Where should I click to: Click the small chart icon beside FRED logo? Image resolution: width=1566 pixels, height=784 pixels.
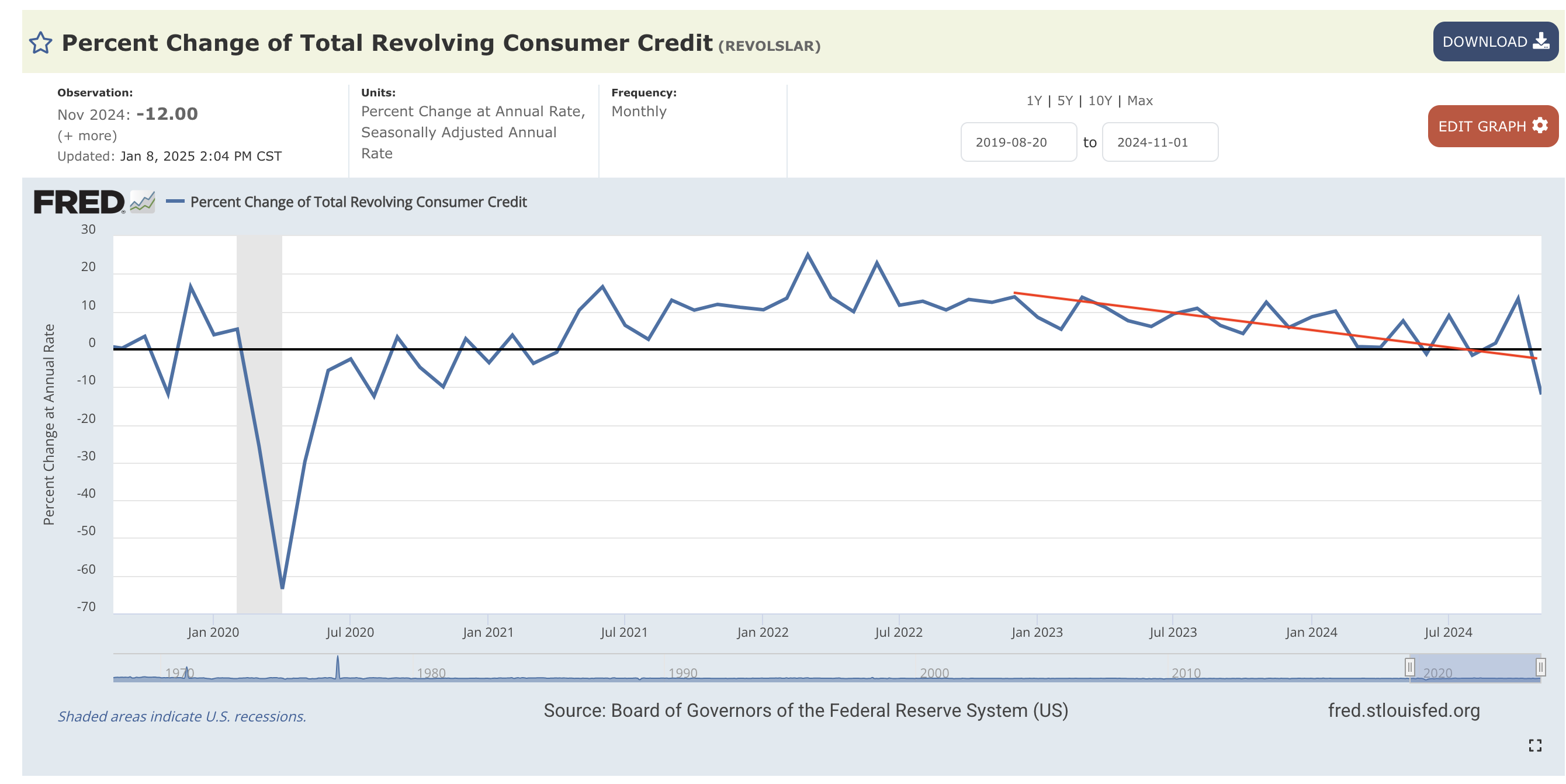[x=143, y=202]
